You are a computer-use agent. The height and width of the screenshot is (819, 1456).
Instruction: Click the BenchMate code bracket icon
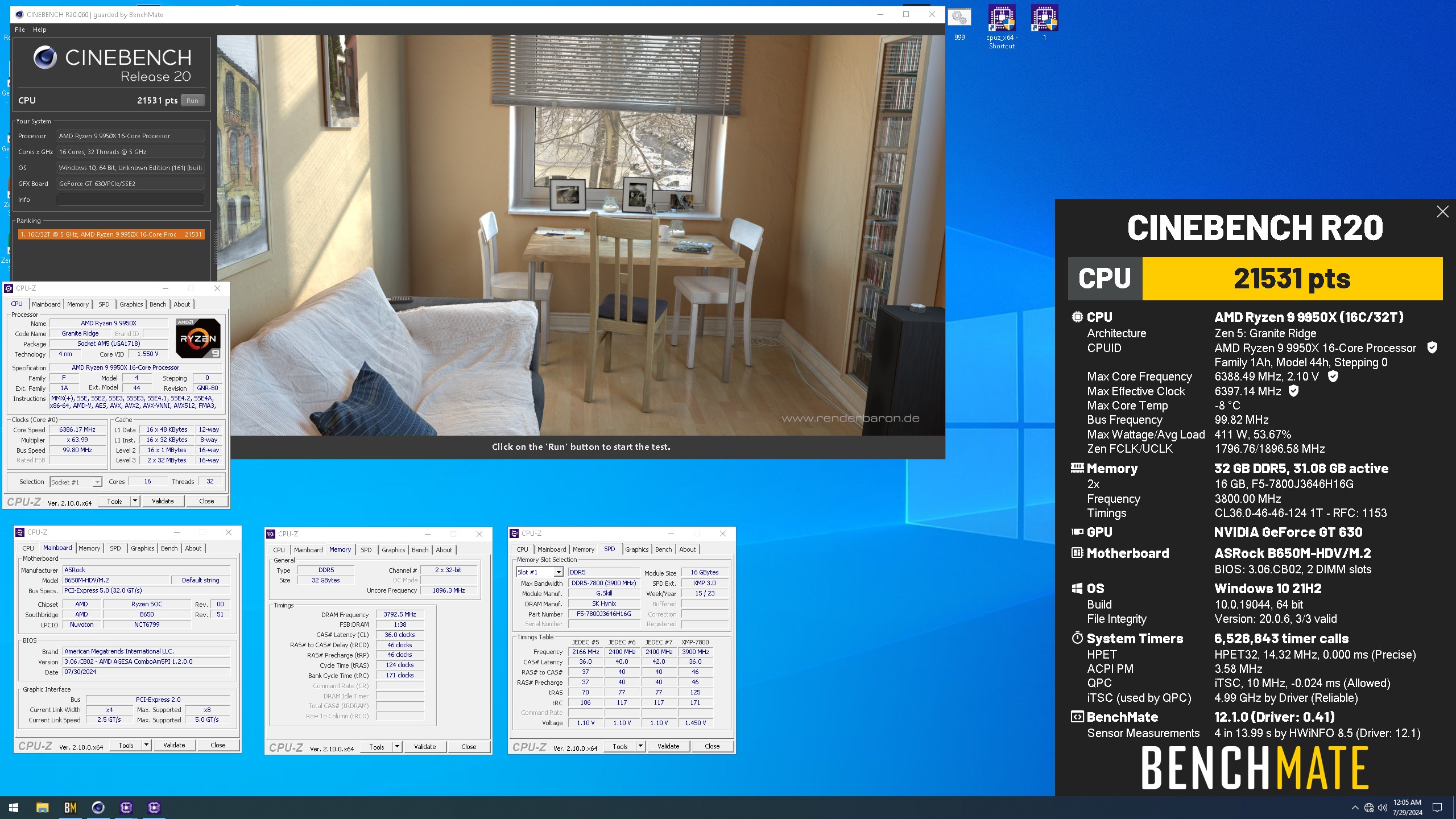point(1077,717)
